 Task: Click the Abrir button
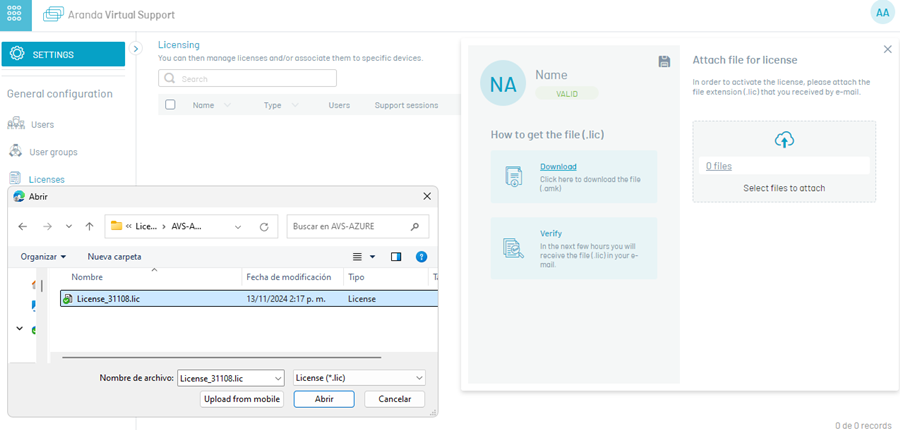pos(324,399)
